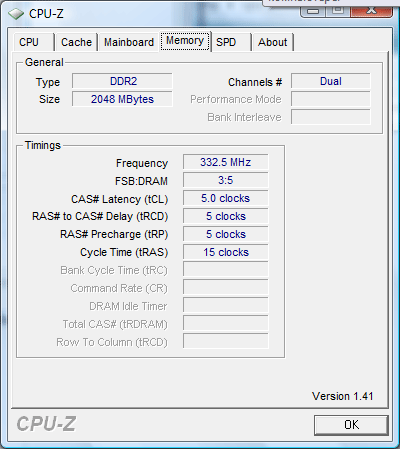Click the empty Command Rate (CR) field
Viewport: 400px width, 449px height.
pos(226,288)
